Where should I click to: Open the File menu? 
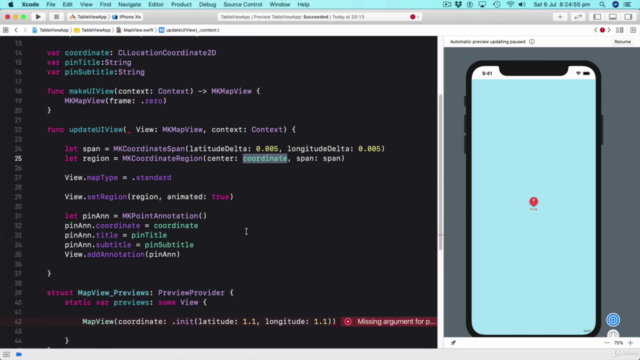51,4
